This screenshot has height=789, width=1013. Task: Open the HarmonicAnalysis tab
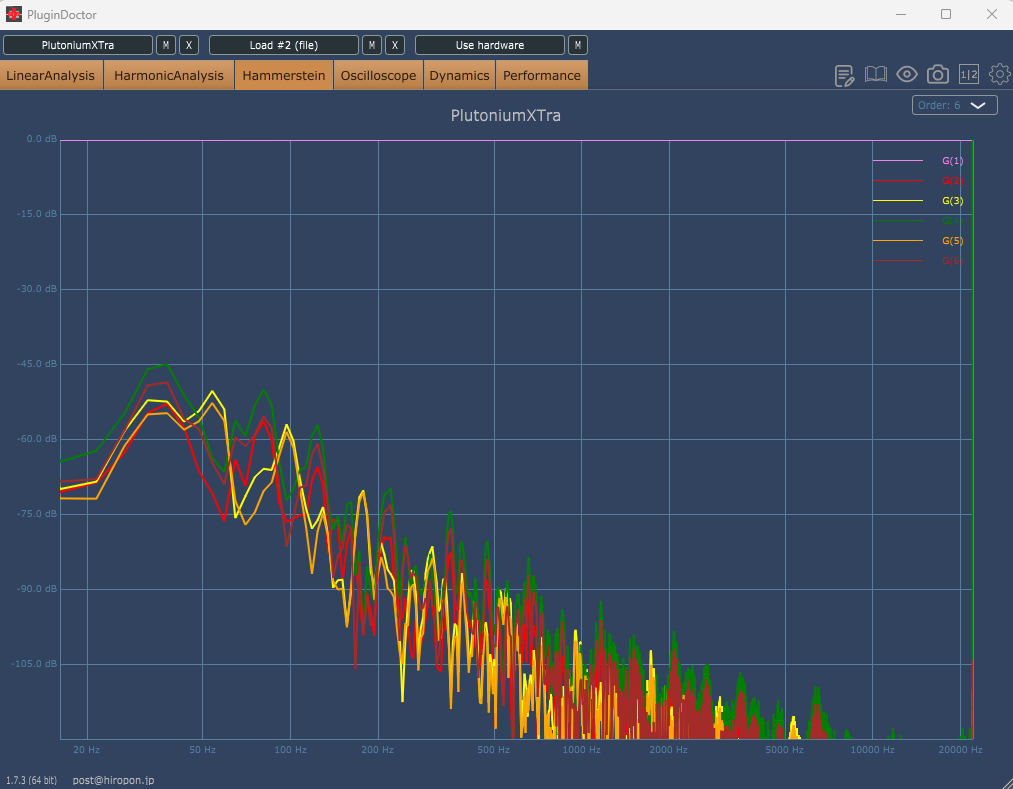(x=169, y=76)
